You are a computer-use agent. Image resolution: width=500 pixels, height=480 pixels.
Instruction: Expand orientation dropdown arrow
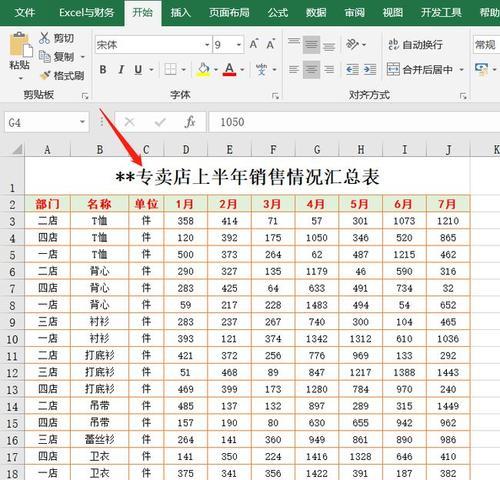click(x=364, y=44)
